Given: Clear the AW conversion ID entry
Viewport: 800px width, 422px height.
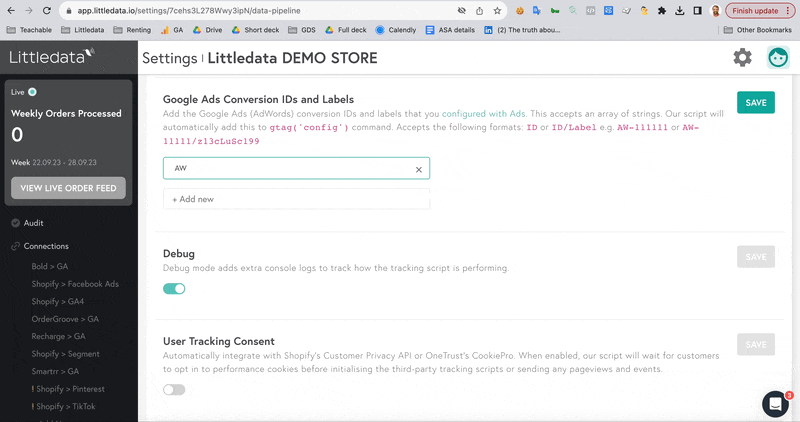Looking at the screenshot, I should pos(419,169).
